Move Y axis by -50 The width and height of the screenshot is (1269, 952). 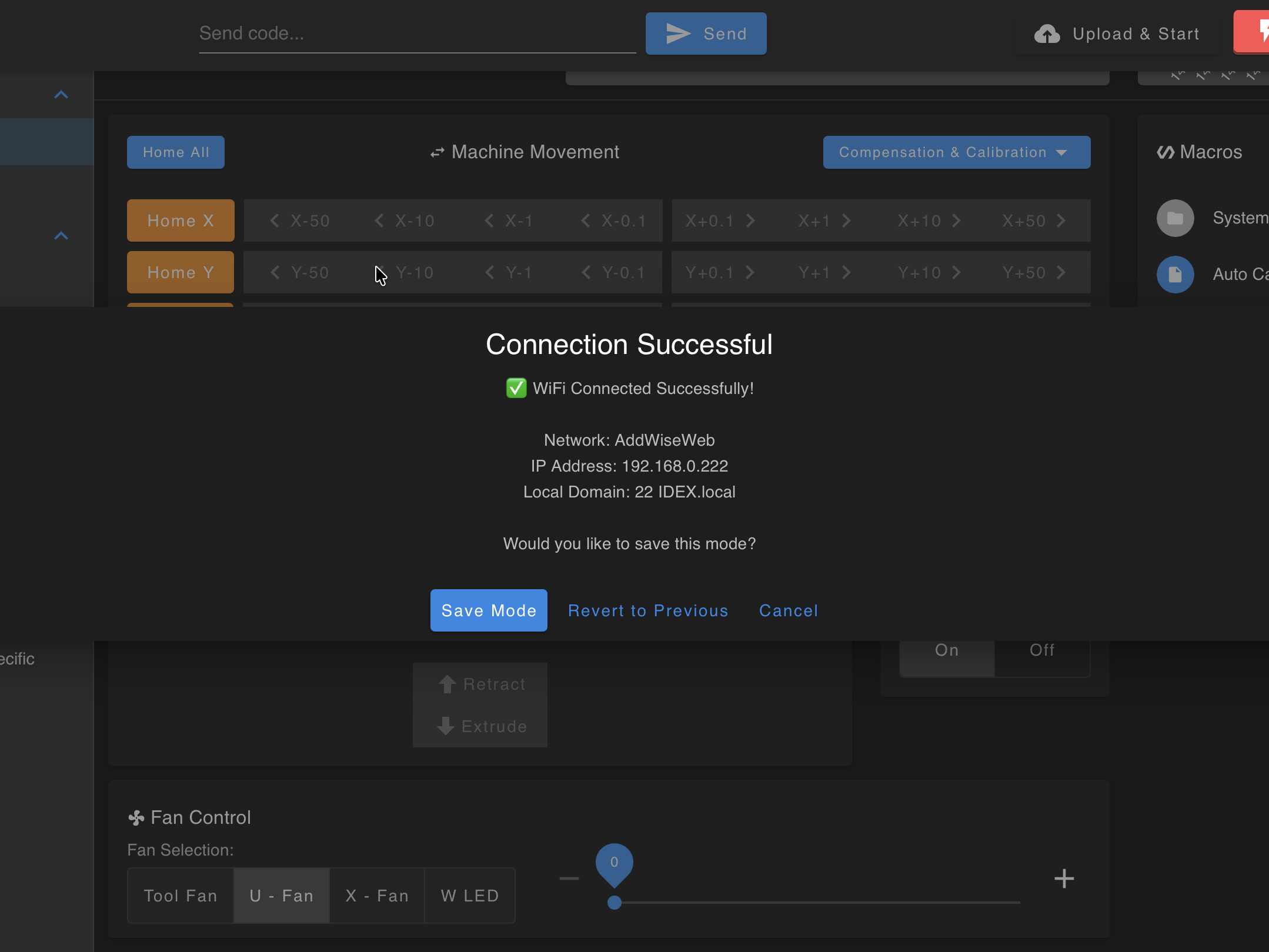tap(299, 272)
